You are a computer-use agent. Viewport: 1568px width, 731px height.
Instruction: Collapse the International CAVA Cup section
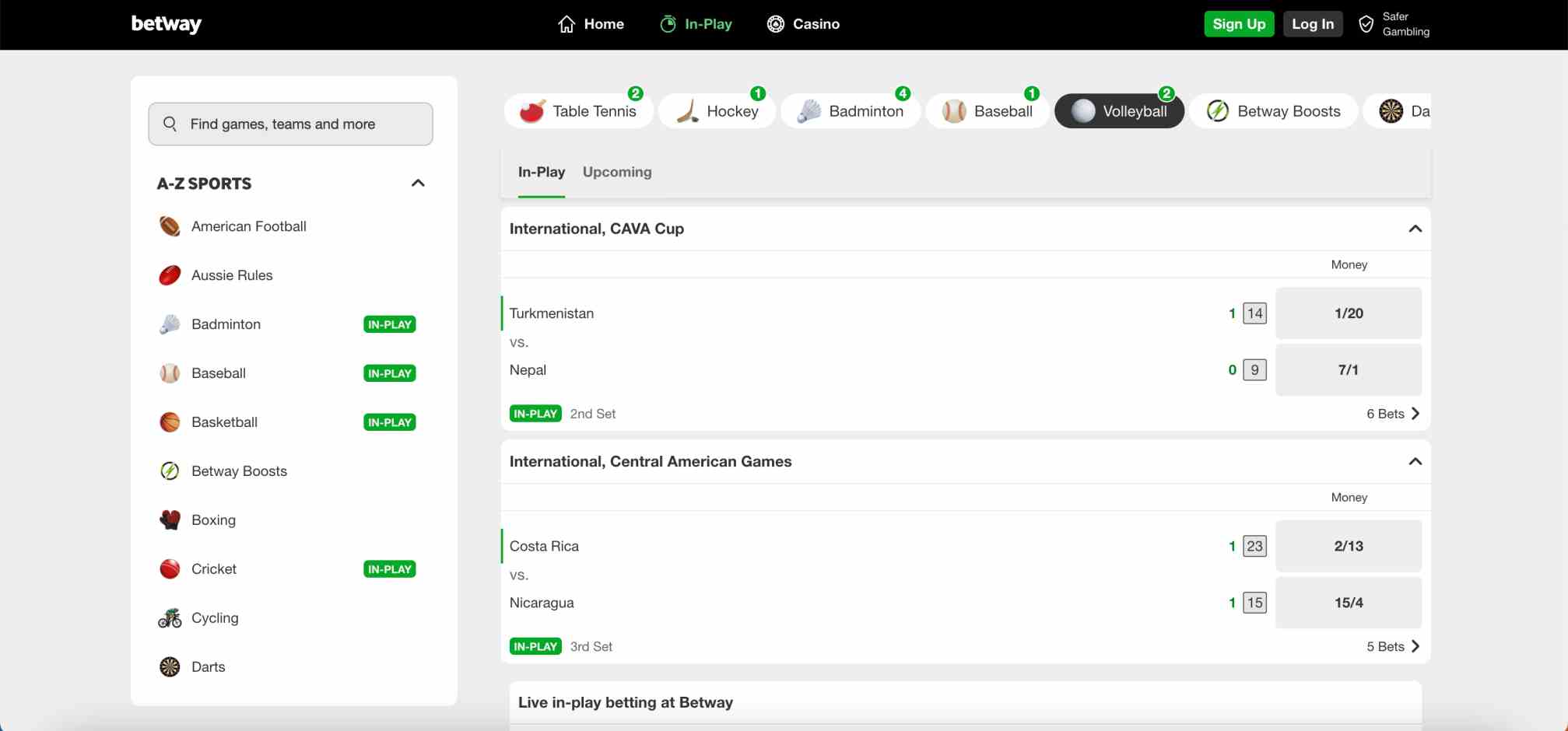point(1414,228)
